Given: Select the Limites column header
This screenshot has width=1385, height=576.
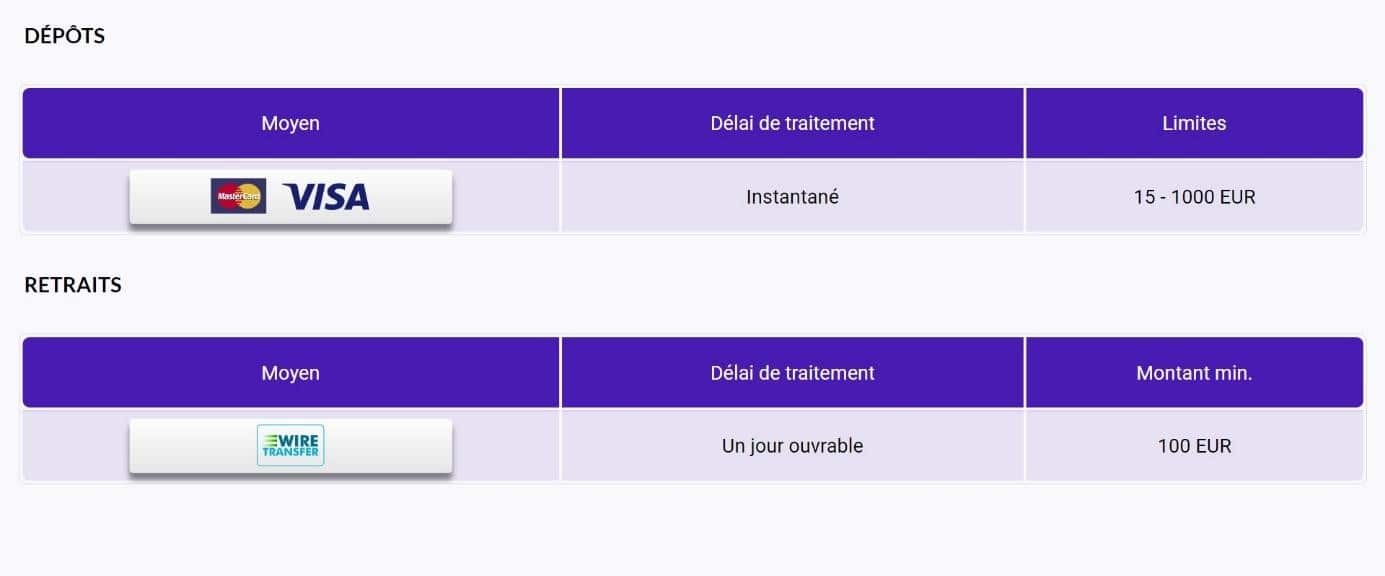Looking at the screenshot, I should [1194, 123].
